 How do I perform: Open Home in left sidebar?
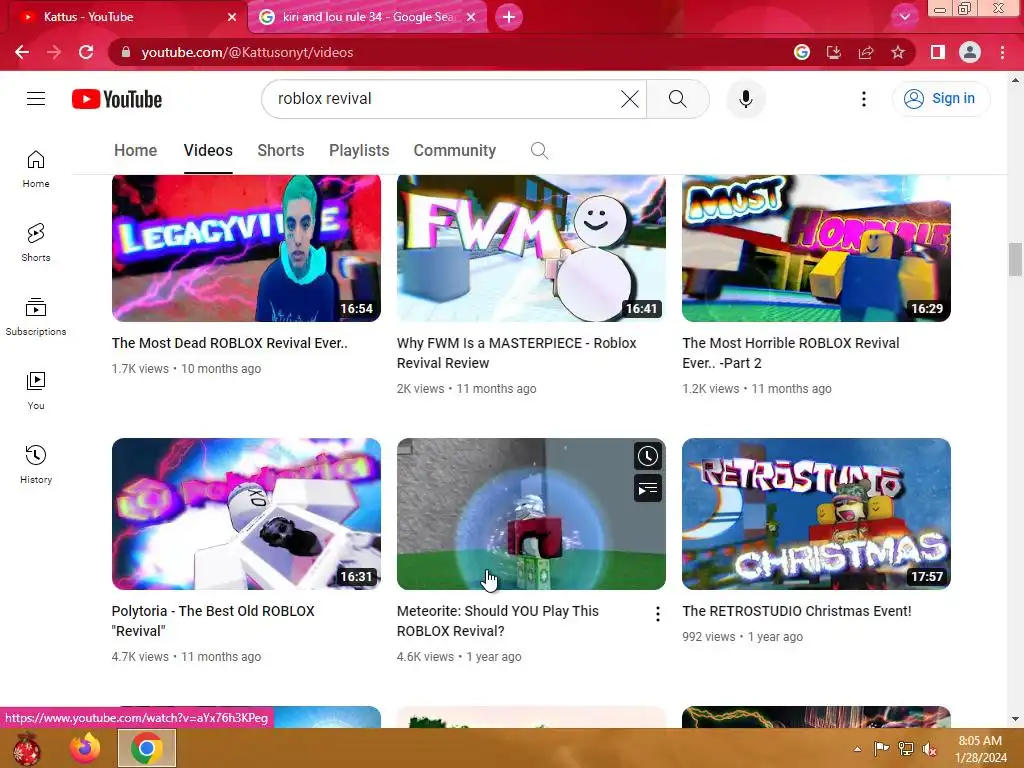(36, 168)
